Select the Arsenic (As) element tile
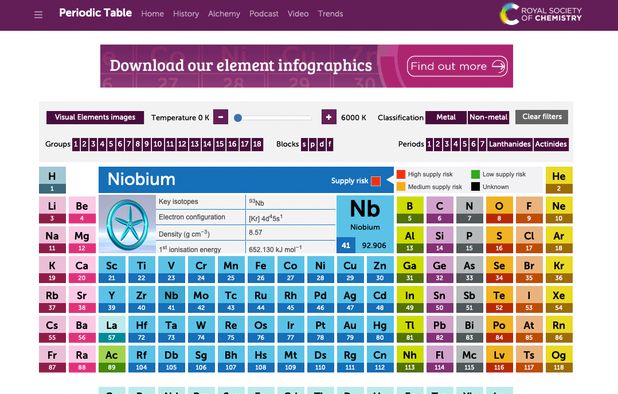Screen dimensions: 618x394 click(469, 269)
